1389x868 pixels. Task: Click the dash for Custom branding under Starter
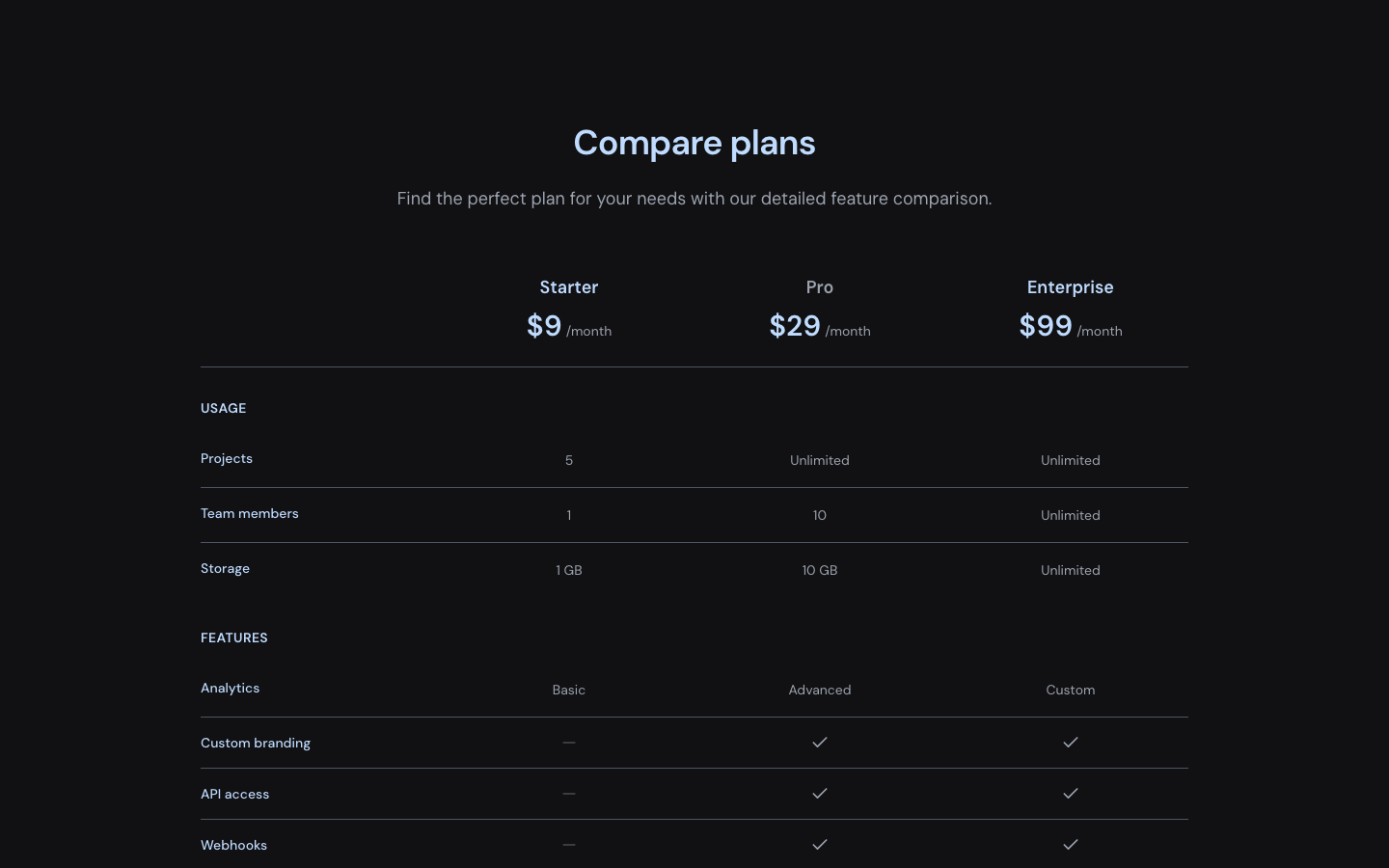click(x=569, y=743)
